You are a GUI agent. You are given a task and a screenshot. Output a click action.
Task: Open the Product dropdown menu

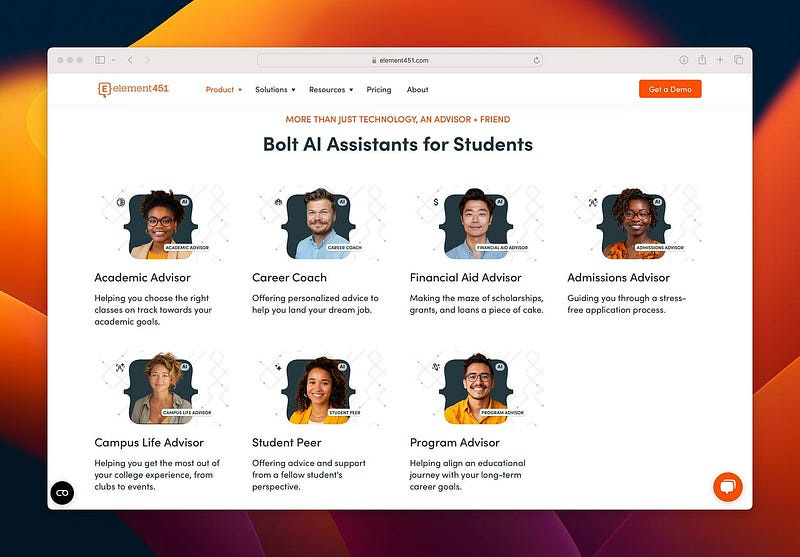pos(223,90)
